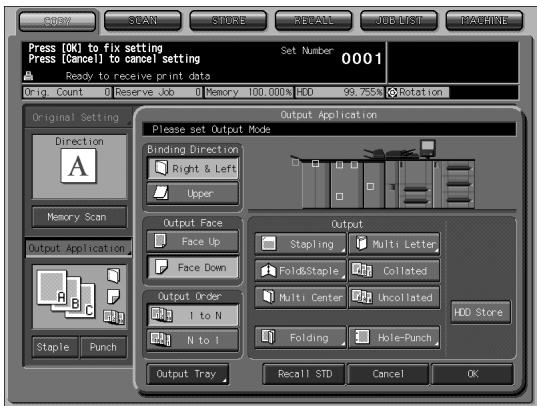Click binding icon in output preview panel

tap(113, 275)
